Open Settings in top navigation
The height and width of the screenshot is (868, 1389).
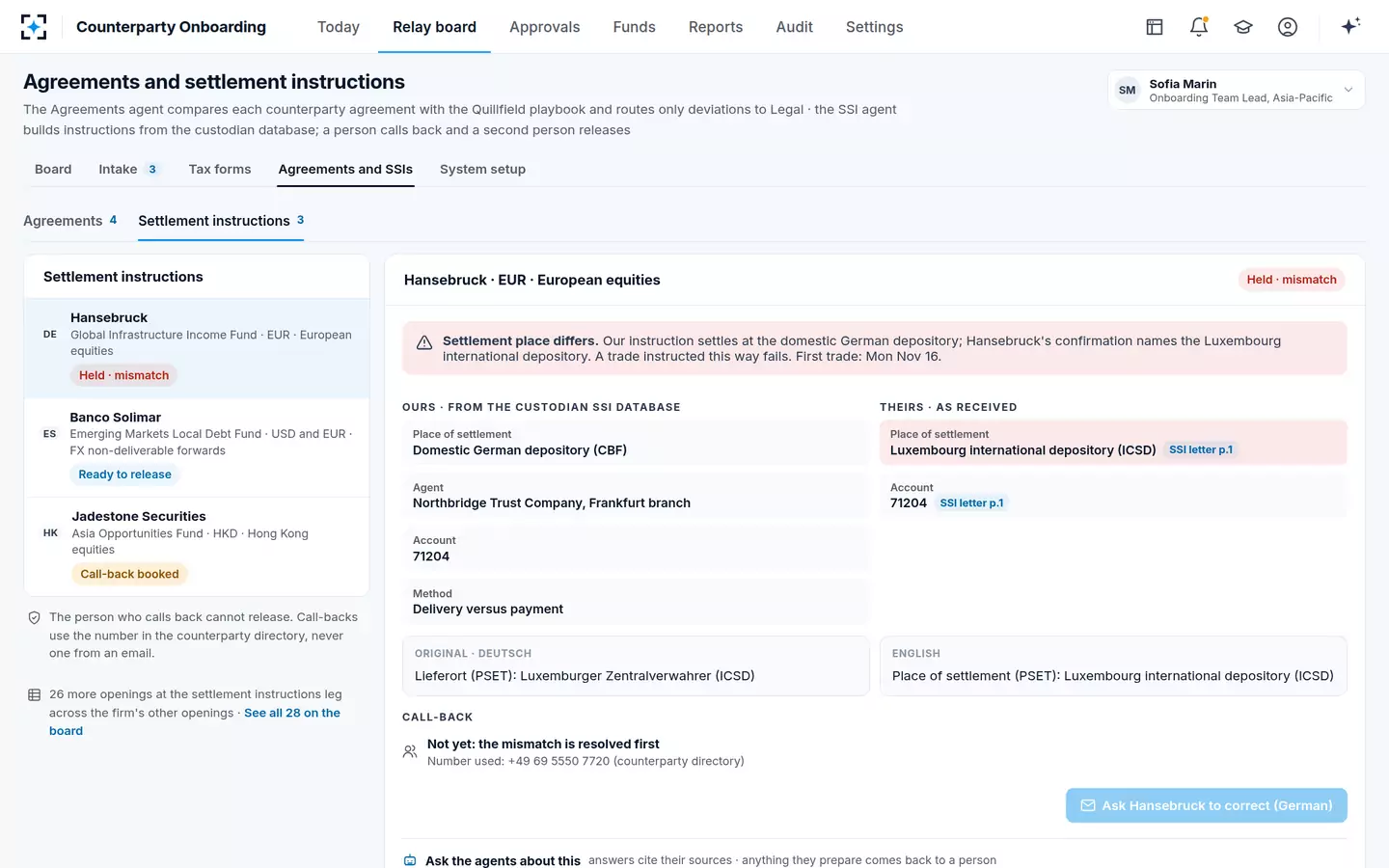click(x=875, y=27)
